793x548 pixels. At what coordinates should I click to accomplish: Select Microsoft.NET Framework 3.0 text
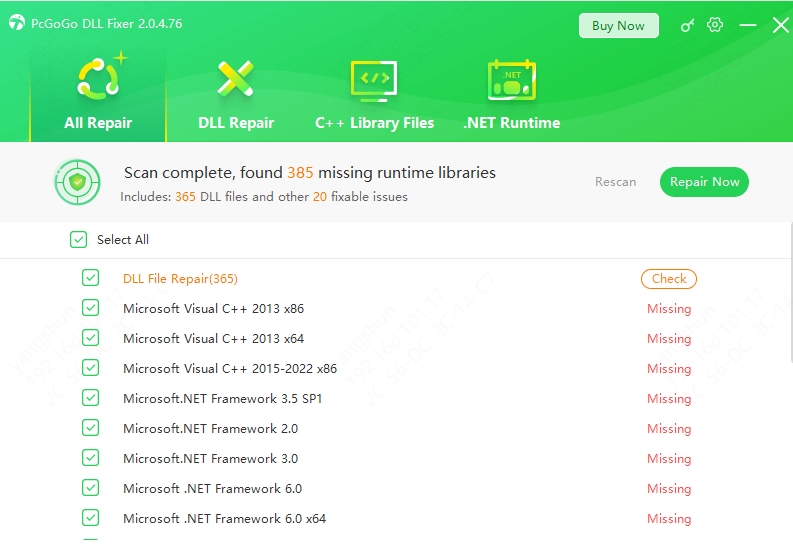pyautogui.click(x=210, y=459)
